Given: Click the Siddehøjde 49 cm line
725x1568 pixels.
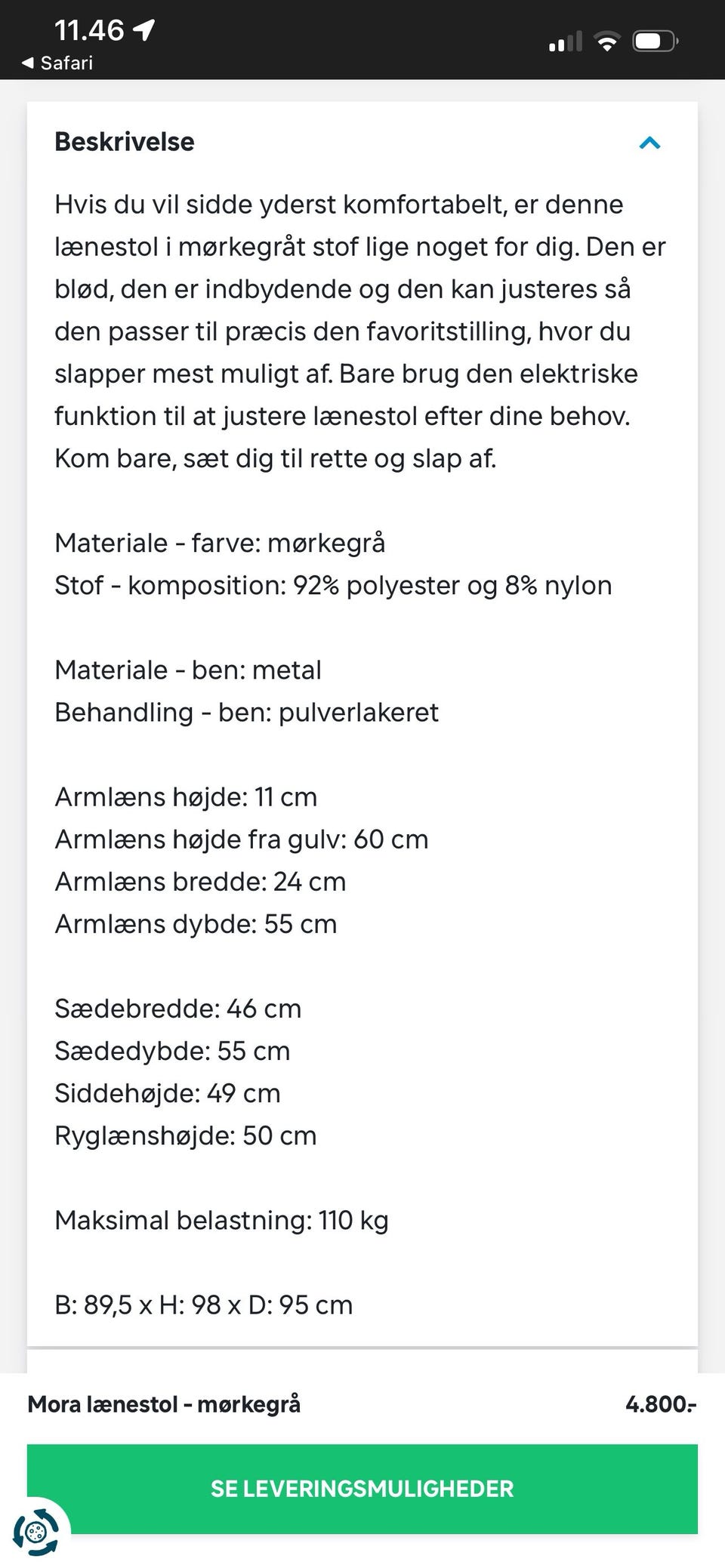Looking at the screenshot, I should click(168, 1093).
